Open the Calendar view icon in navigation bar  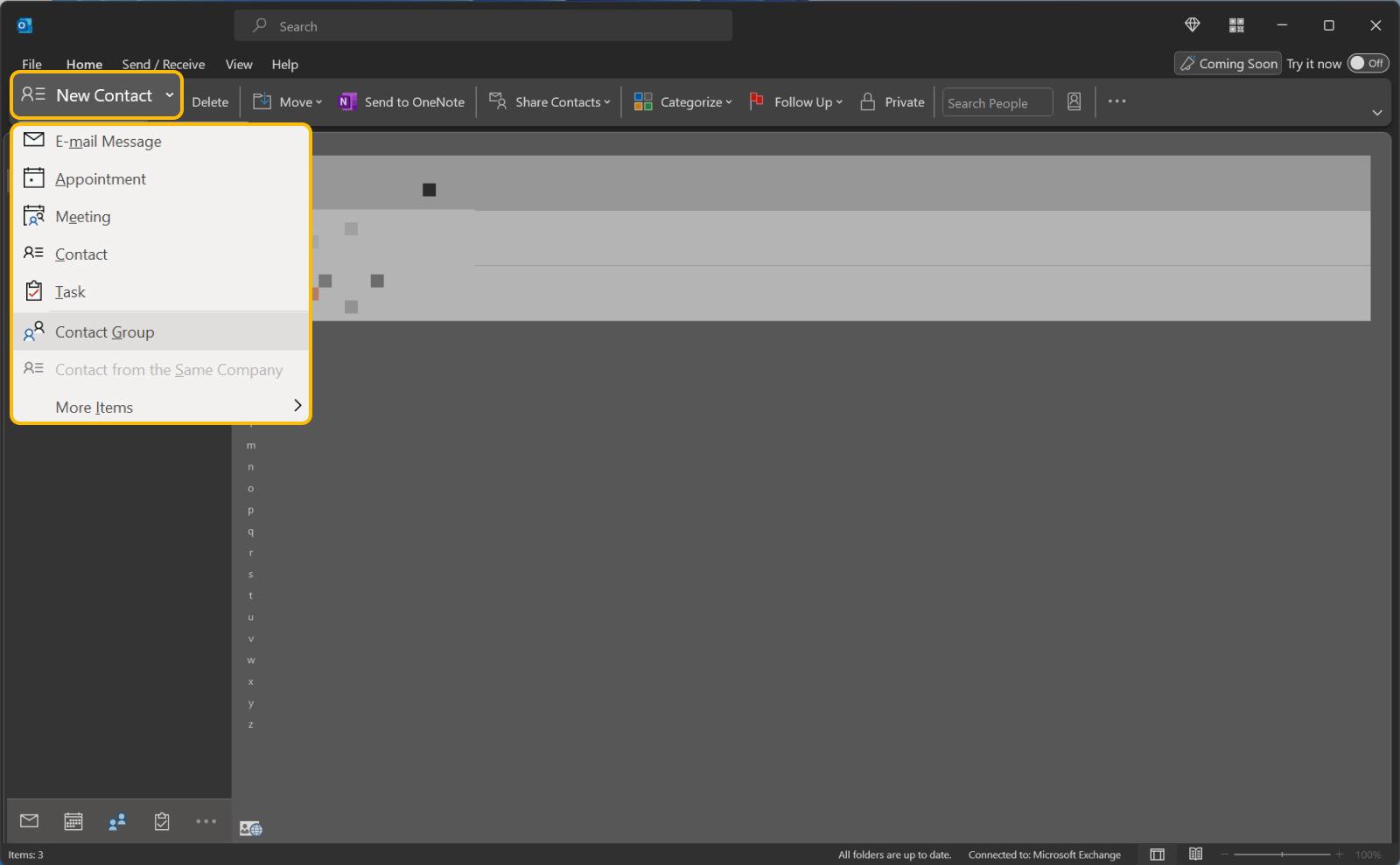click(x=73, y=821)
